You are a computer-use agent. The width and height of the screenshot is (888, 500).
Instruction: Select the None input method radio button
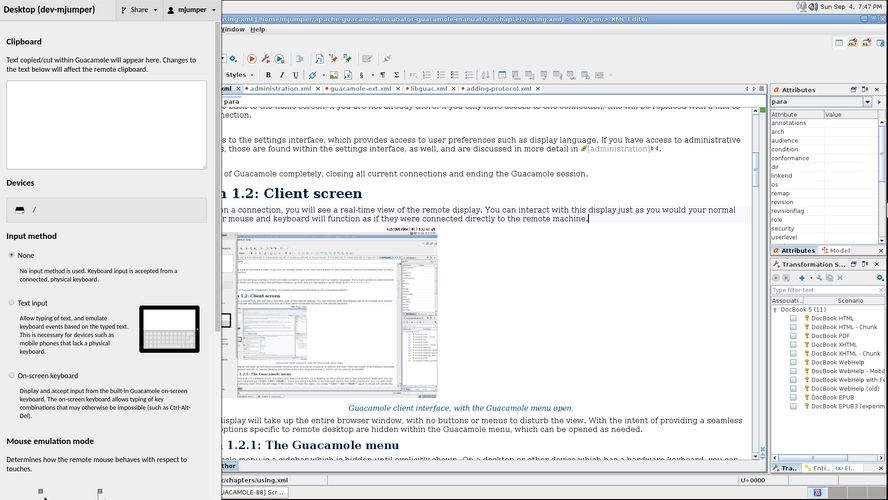click(11, 255)
